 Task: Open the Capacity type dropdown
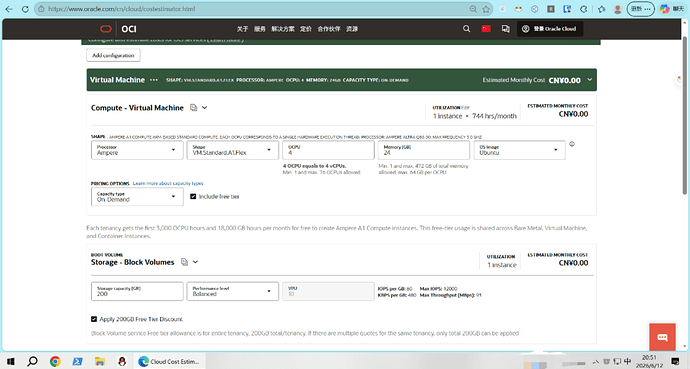tap(137, 197)
